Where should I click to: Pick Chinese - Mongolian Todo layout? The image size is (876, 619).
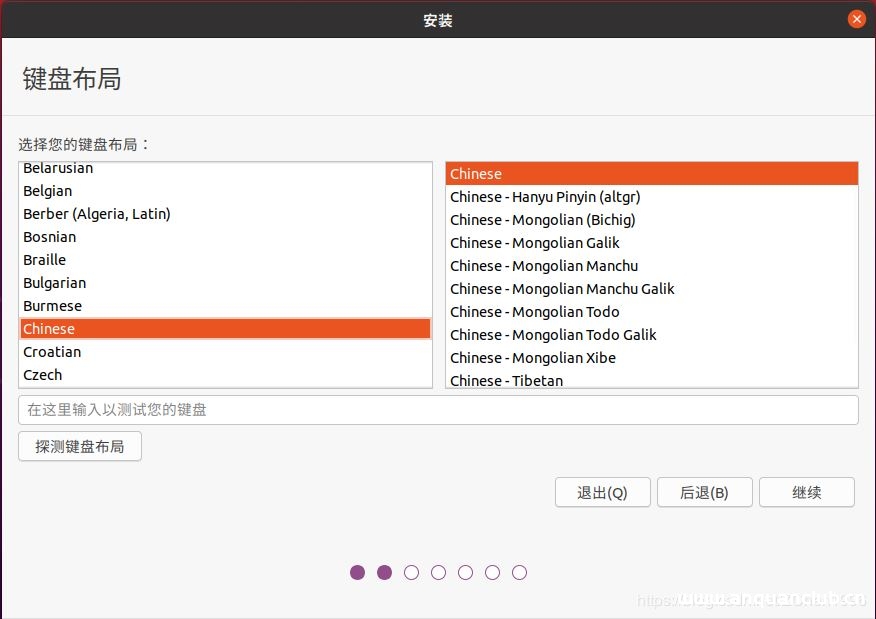click(x=534, y=311)
